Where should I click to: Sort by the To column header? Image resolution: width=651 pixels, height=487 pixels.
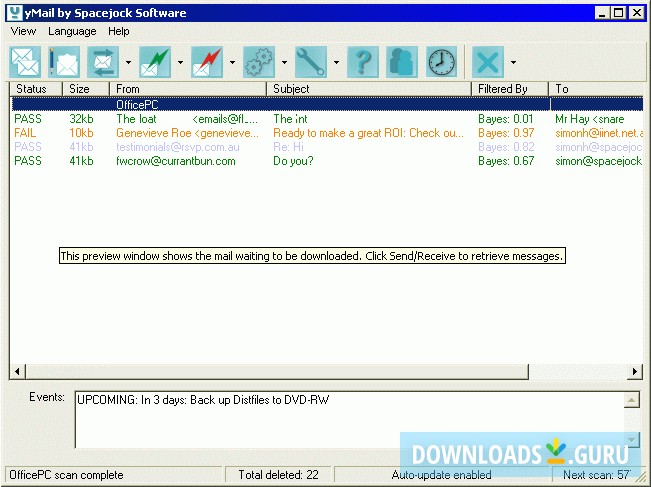(x=596, y=89)
